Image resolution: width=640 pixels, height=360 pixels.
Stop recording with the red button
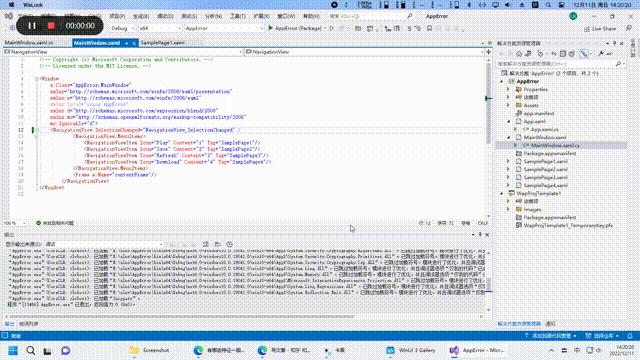pos(51,26)
